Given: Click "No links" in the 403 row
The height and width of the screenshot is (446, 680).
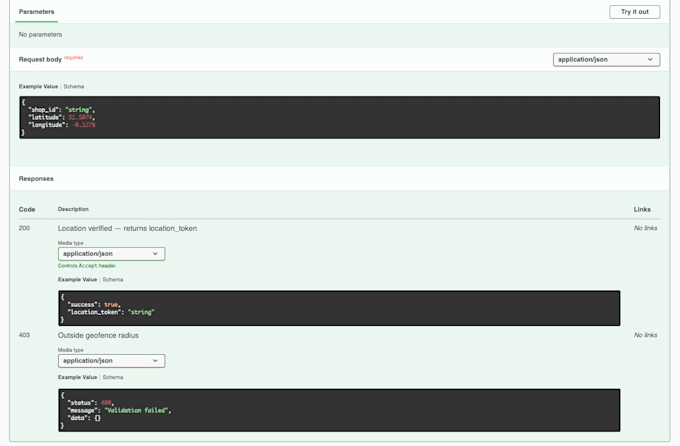Looking at the screenshot, I should click(x=645, y=335).
